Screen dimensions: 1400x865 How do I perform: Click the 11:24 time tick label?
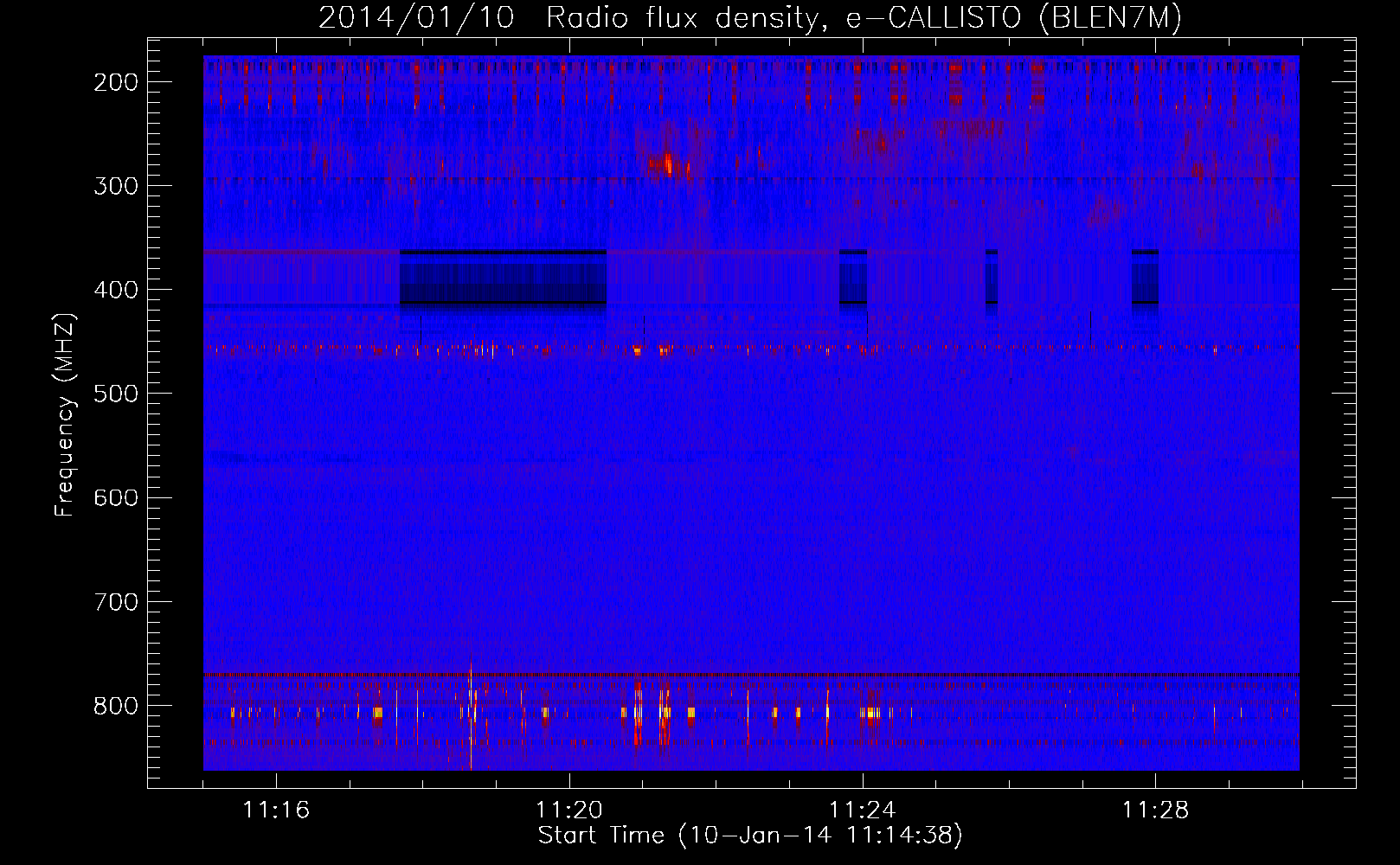click(863, 810)
